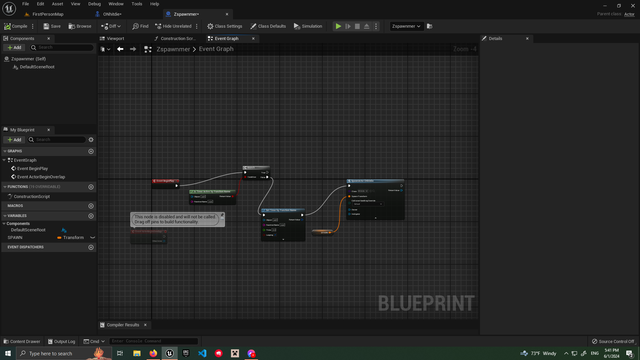Compile the Zspawnmer blueprint

click(16, 26)
